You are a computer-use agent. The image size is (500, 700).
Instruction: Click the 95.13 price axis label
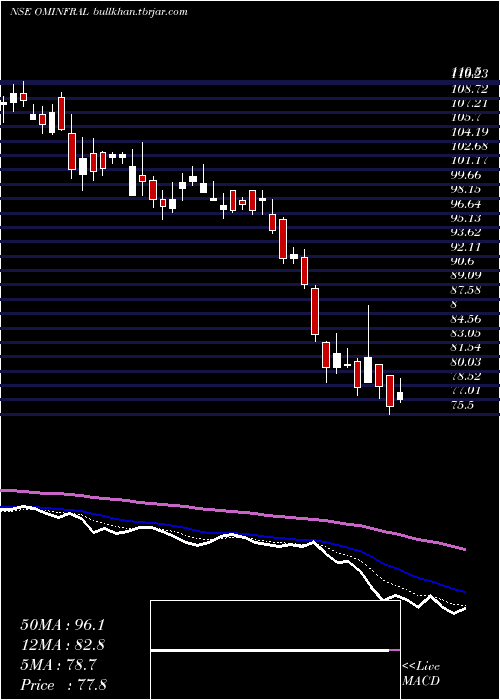(x=468, y=218)
